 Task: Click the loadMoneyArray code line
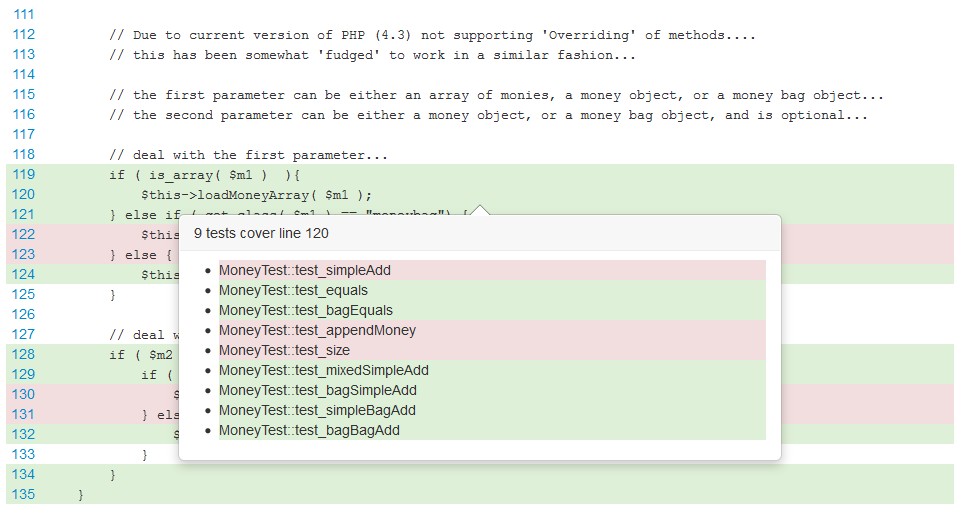pyautogui.click(x=256, y=194)
